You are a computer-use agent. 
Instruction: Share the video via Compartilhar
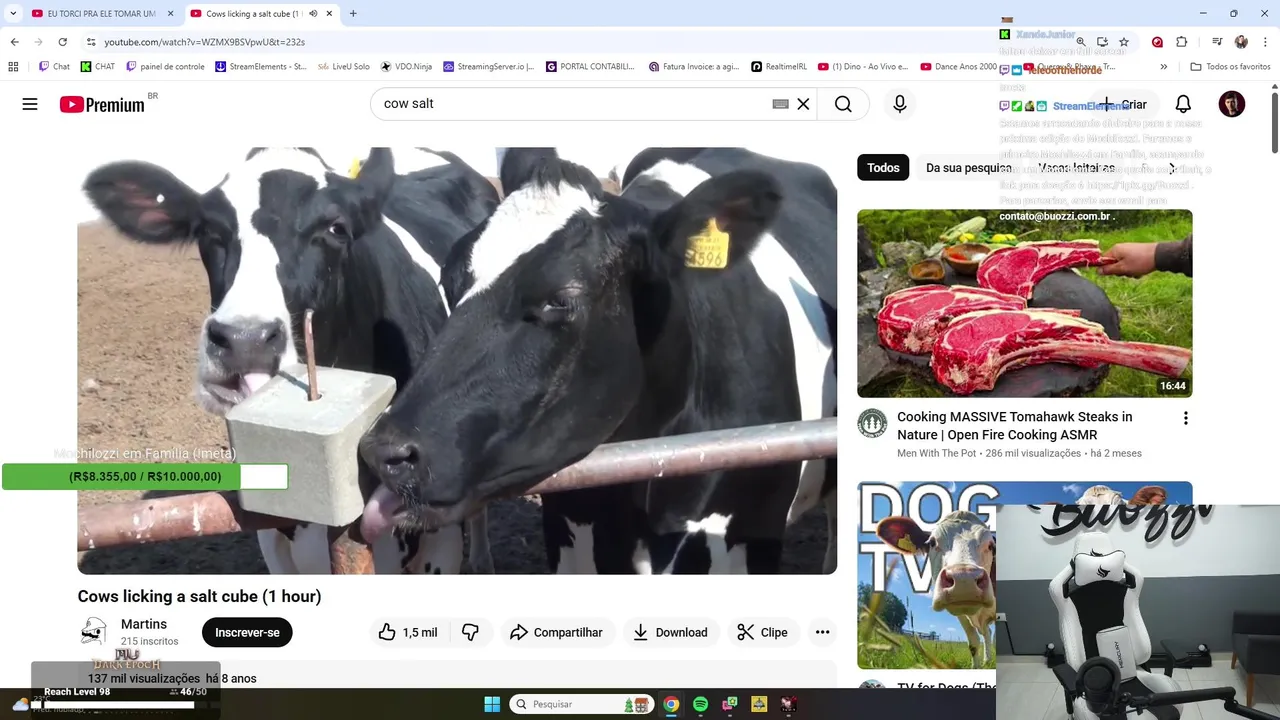coord(556,632)
